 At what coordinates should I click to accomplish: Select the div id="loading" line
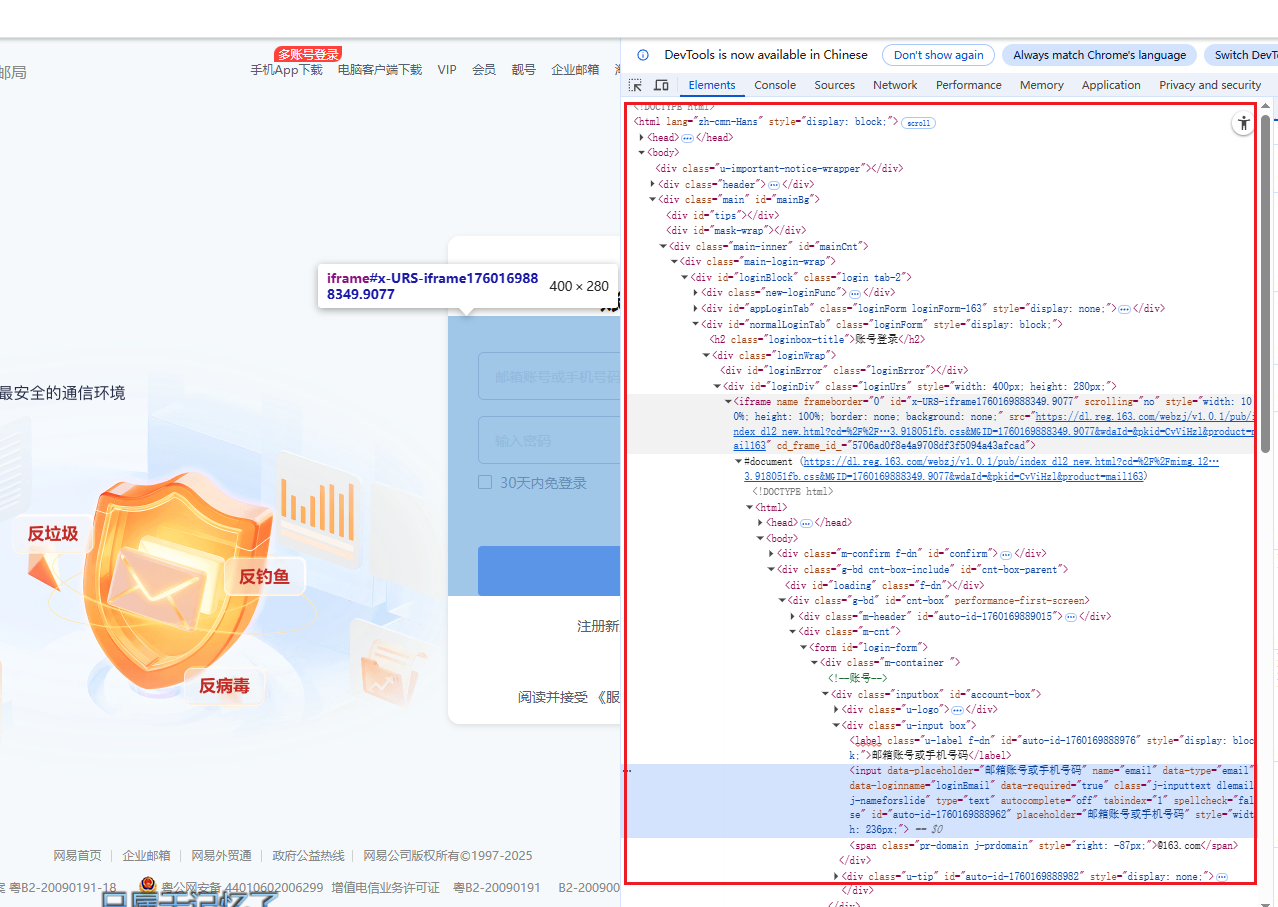click(884, 586)
